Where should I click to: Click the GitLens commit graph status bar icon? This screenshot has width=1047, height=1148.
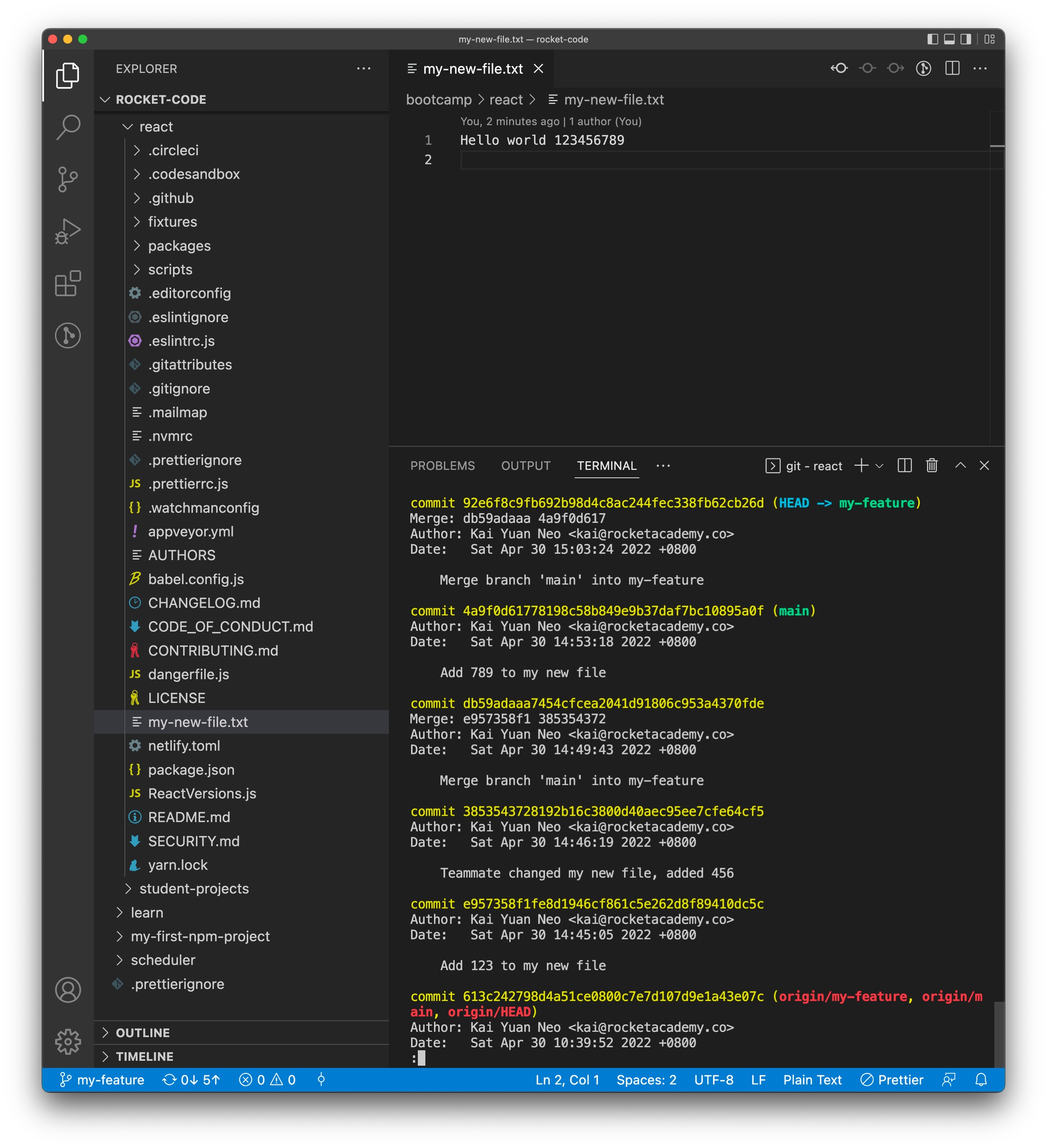coord(321,1080)
